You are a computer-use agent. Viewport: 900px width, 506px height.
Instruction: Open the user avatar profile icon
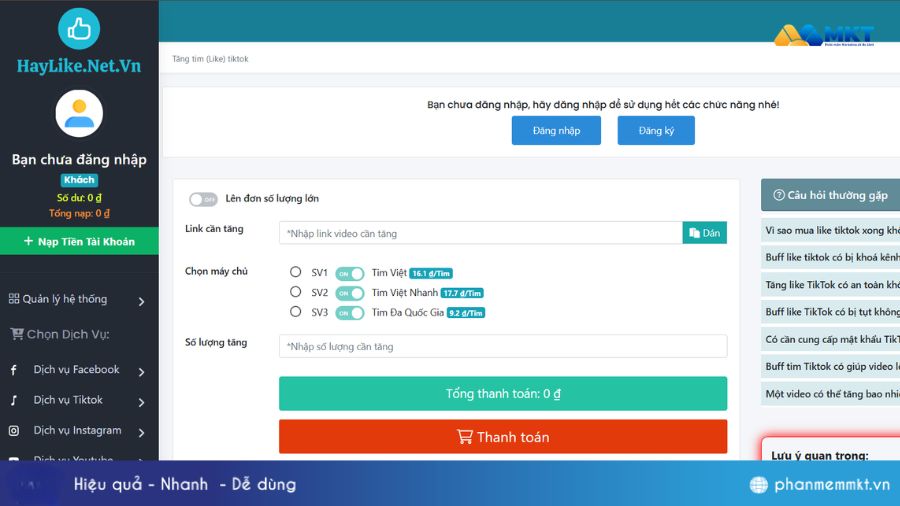click(x=79, y=114)
